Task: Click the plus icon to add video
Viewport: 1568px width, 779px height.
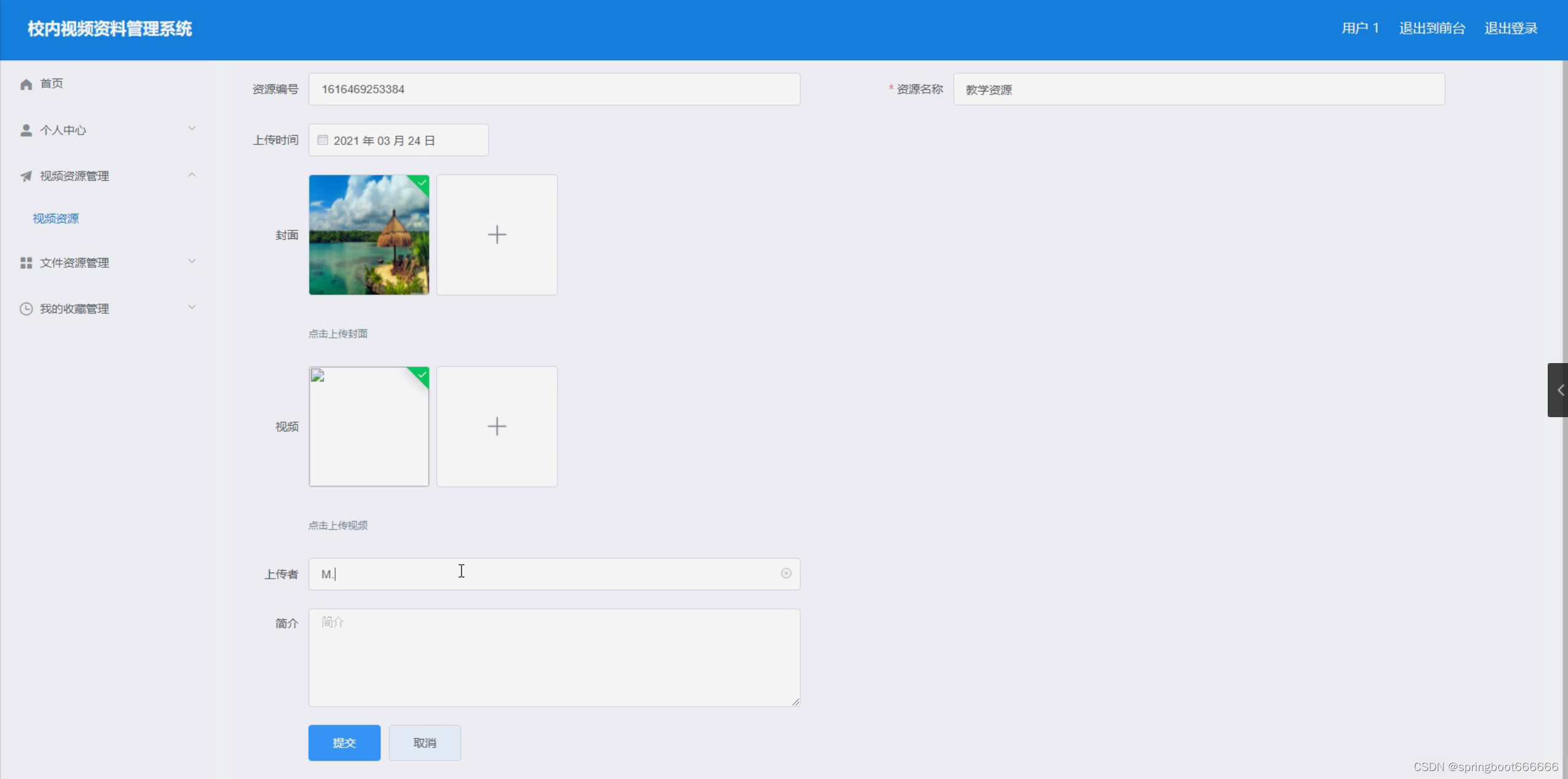Action: (497, 426)
